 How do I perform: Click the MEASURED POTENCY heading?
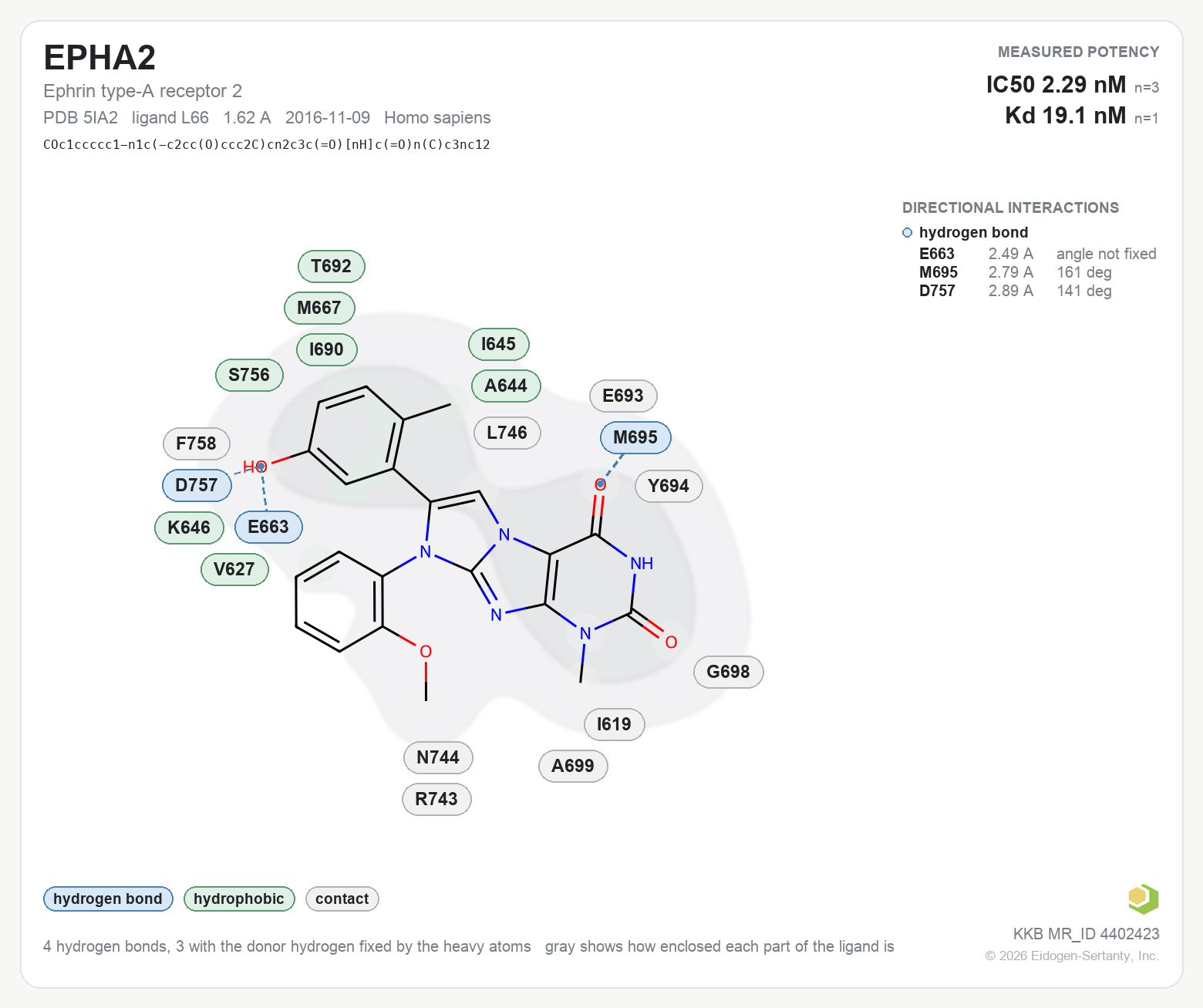[x=1079, y=52]
